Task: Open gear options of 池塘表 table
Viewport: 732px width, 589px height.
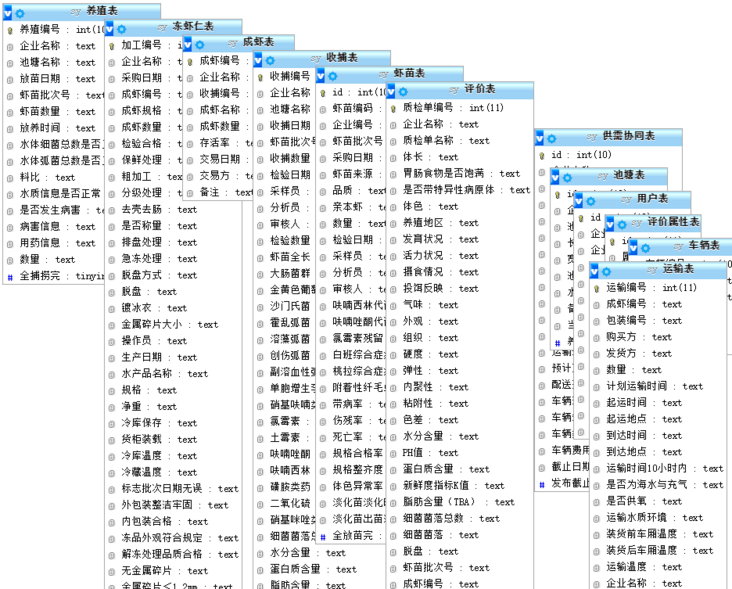Action: [x=567, y=178]
